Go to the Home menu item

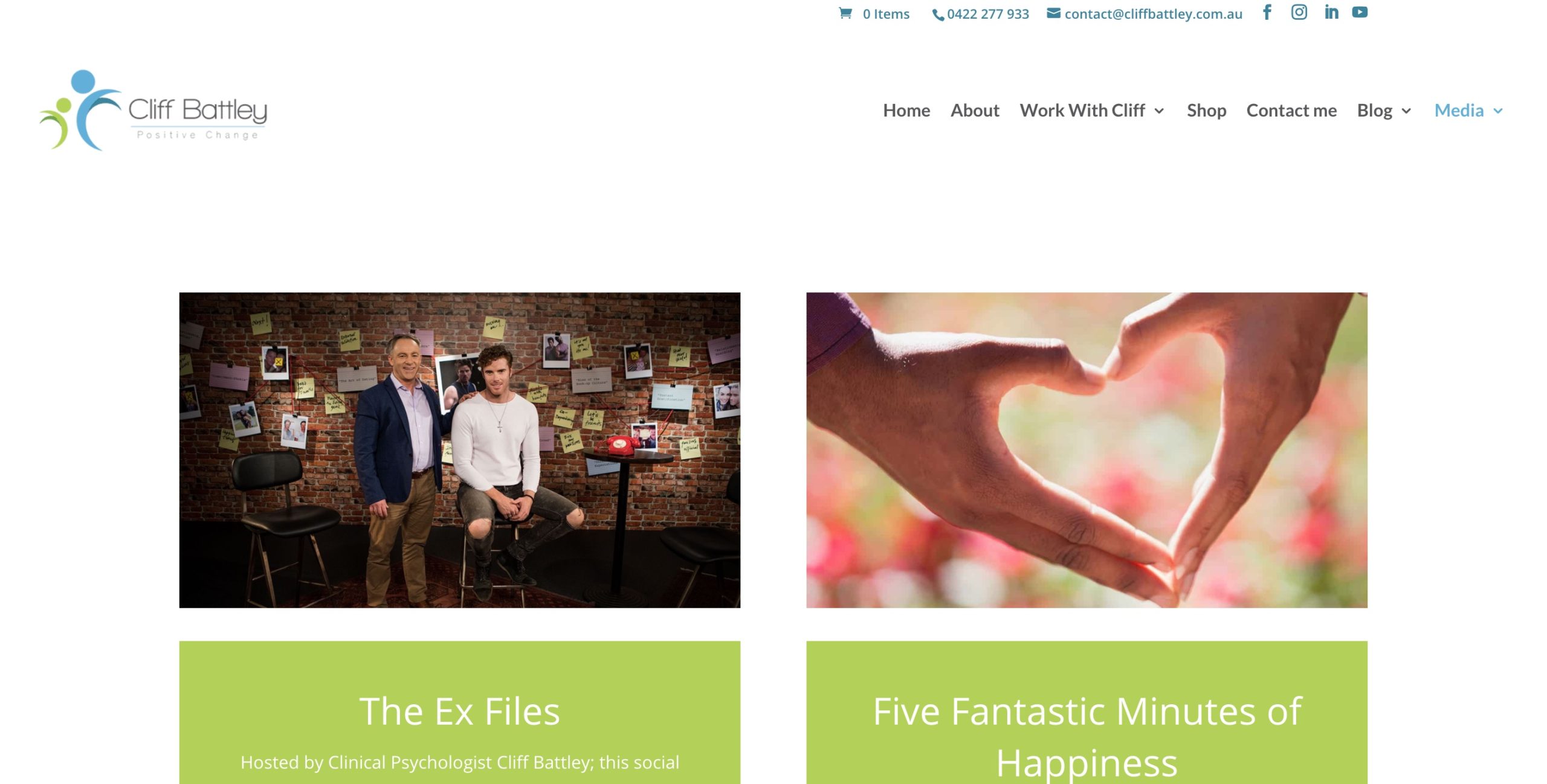pos(906,111)
